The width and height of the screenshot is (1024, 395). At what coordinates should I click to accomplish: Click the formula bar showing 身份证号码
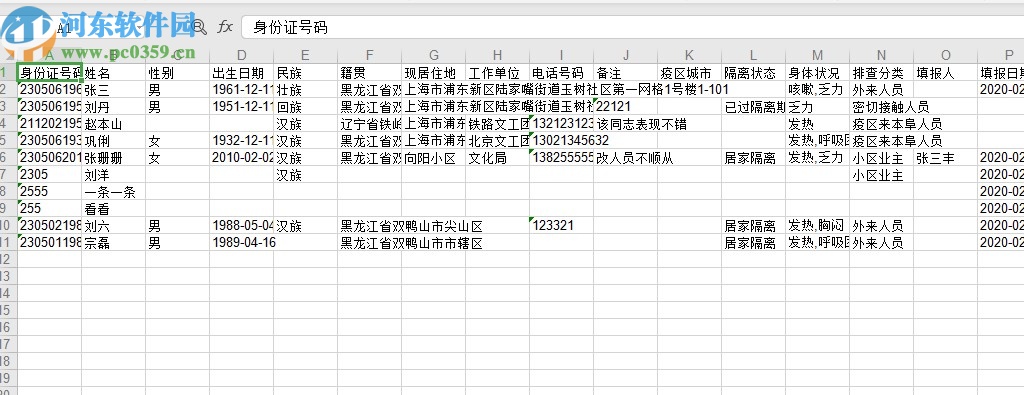pyautogui.click(x=632, y=27)
